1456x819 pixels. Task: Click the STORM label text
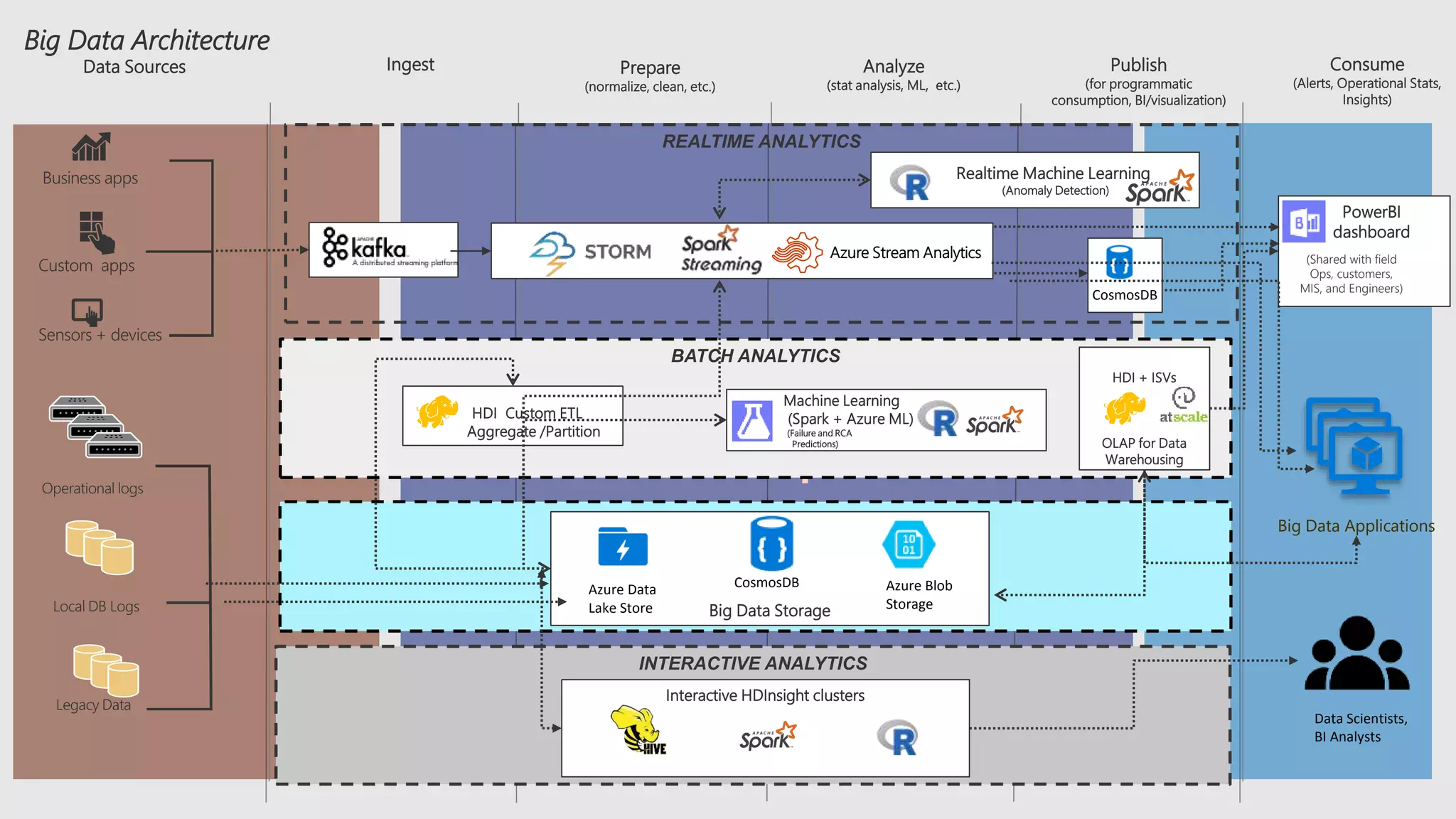tap(617, 252)
